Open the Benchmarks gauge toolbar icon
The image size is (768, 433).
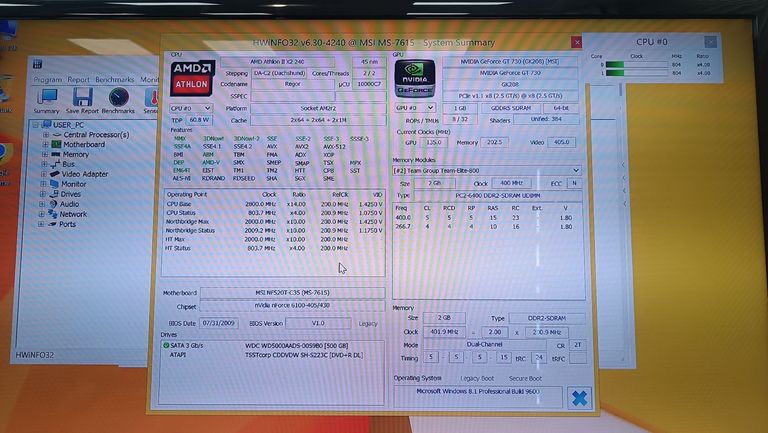(x=119, y=97)
